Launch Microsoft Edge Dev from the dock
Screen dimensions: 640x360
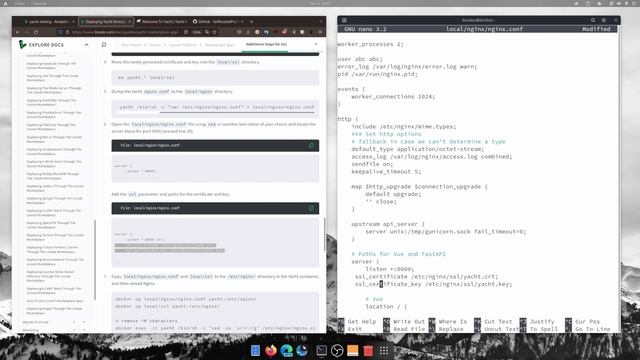(x=287, y=350)
